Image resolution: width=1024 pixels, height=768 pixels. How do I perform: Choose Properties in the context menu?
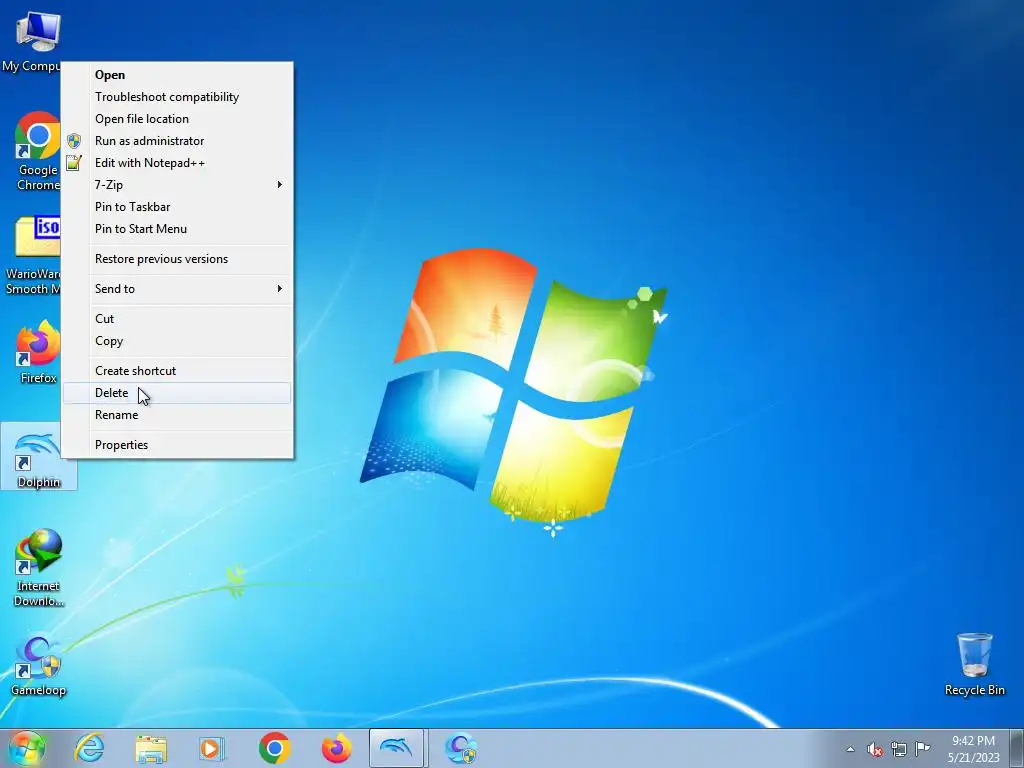[177, 445]
